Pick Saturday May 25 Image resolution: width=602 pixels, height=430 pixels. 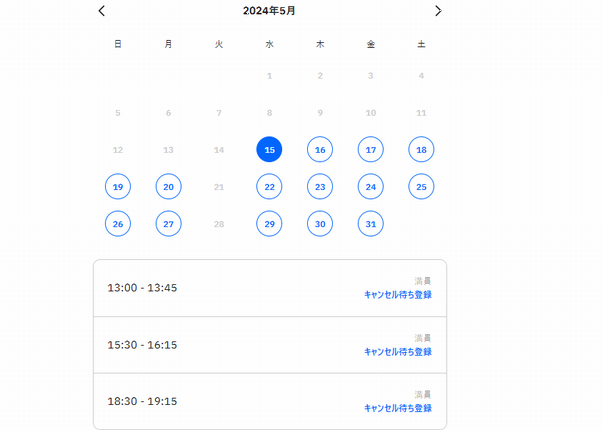tap(421, 186)
